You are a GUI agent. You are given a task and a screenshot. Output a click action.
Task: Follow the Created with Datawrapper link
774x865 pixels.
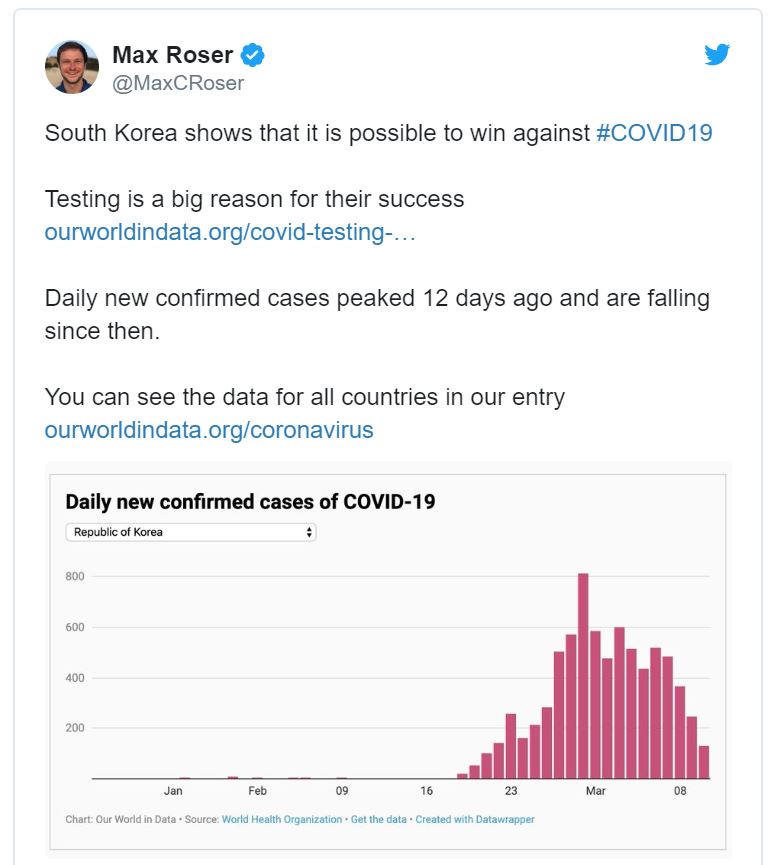475,819
